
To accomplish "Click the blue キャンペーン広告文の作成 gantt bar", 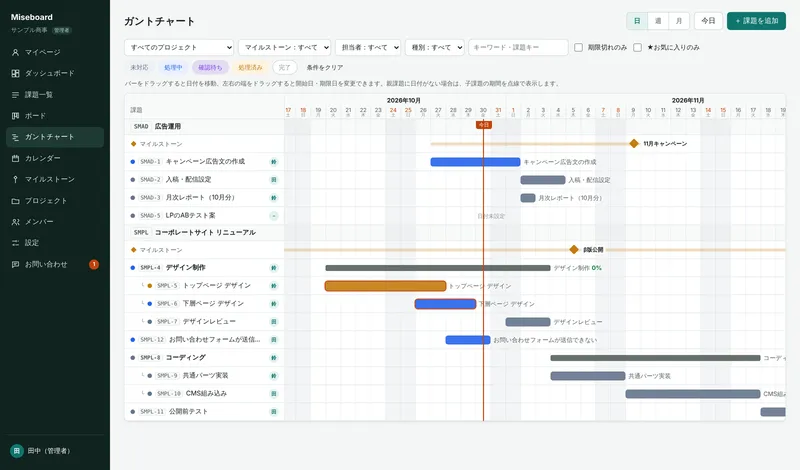I will tap(475, 162).
